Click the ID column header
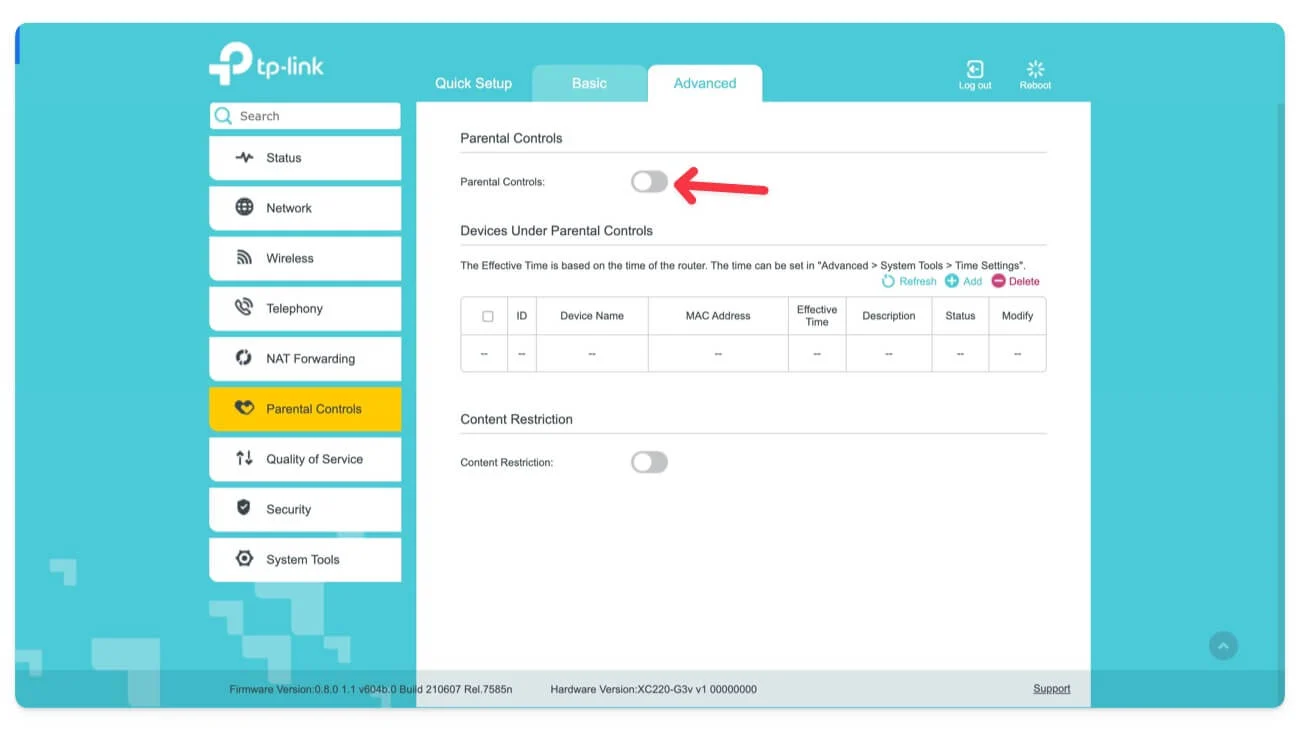The width and height of the screenshot is (1300, 731). pyautogui.click(x=522, y=316)
